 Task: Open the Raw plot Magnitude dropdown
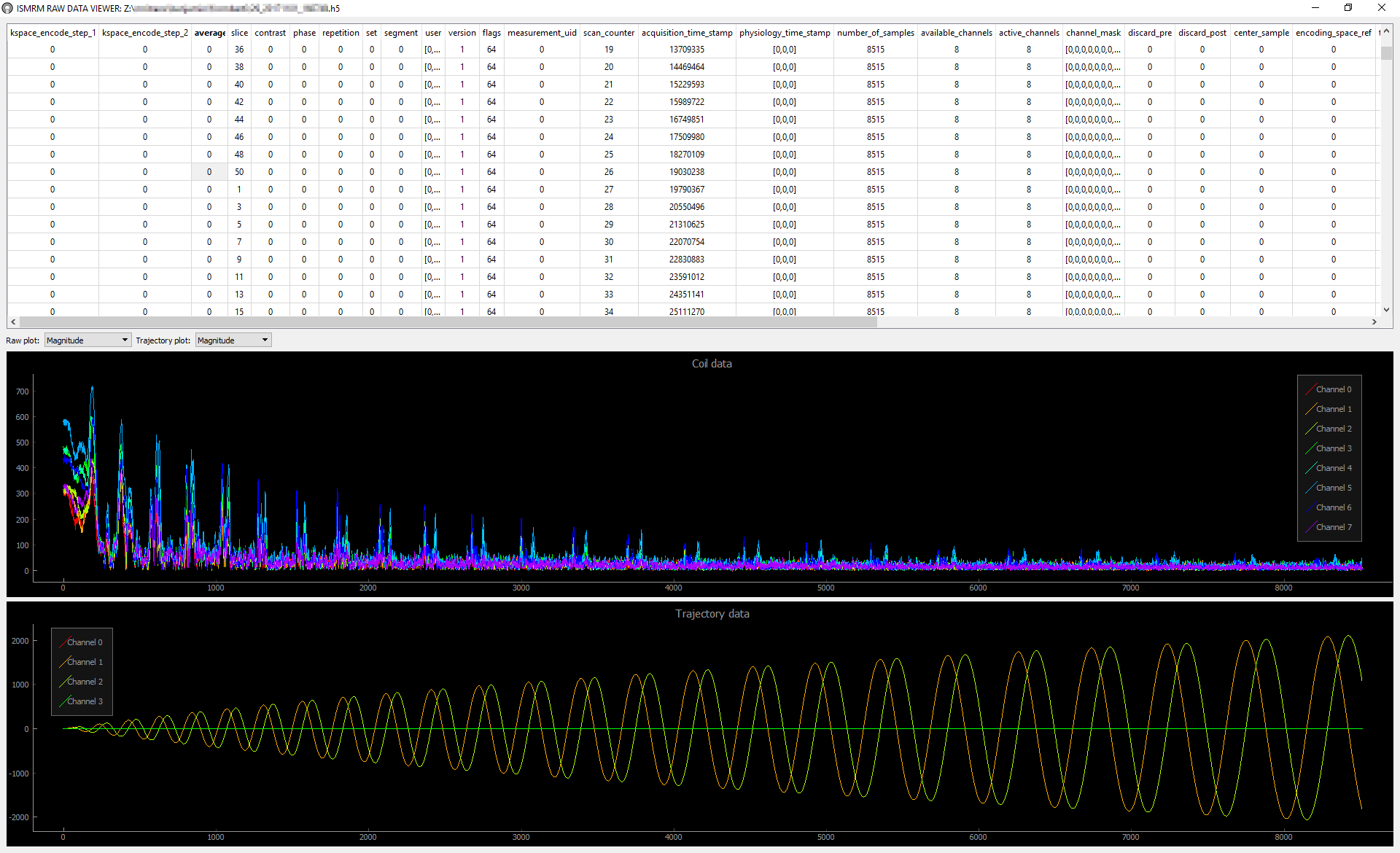point(87,340)
